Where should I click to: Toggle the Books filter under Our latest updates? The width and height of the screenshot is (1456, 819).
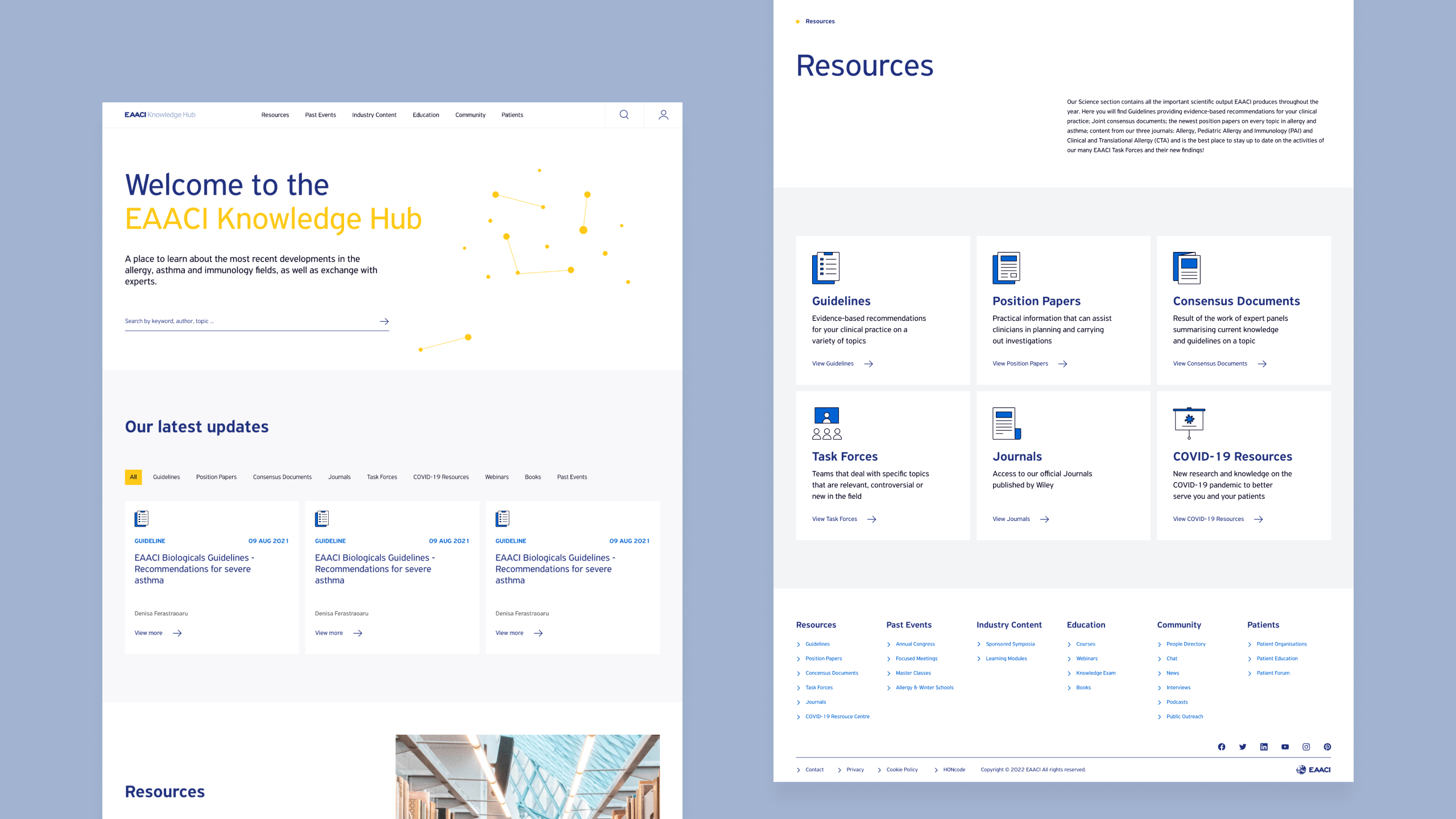(x=533, y=477)
